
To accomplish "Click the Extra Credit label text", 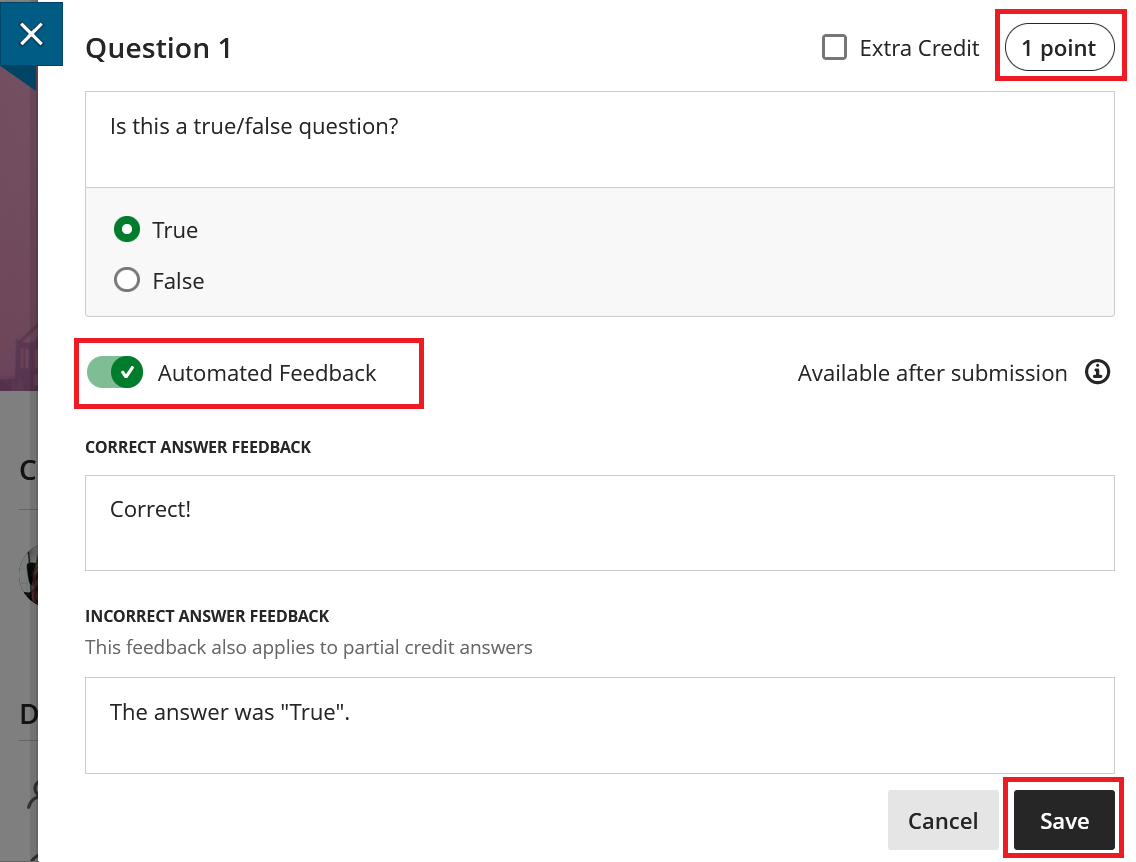I will [x=919, y=49].
